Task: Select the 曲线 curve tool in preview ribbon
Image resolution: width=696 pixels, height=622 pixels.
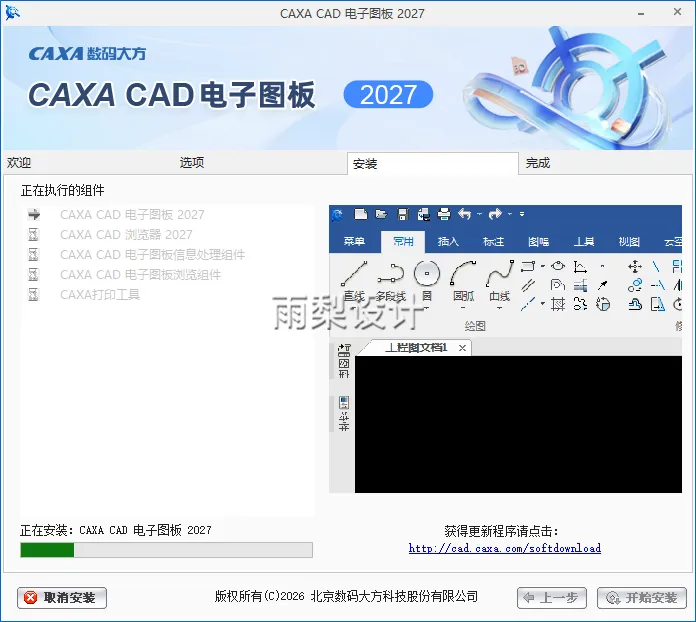Action: (x=500, y=281)
